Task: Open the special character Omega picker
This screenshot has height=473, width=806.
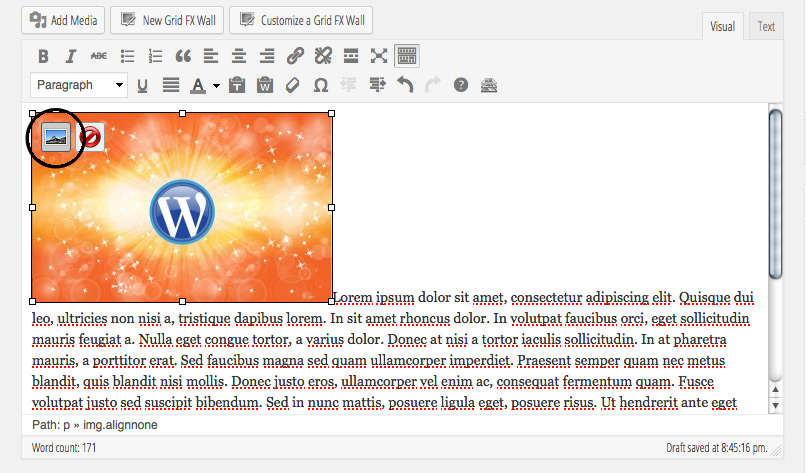Action: (321, 85)
